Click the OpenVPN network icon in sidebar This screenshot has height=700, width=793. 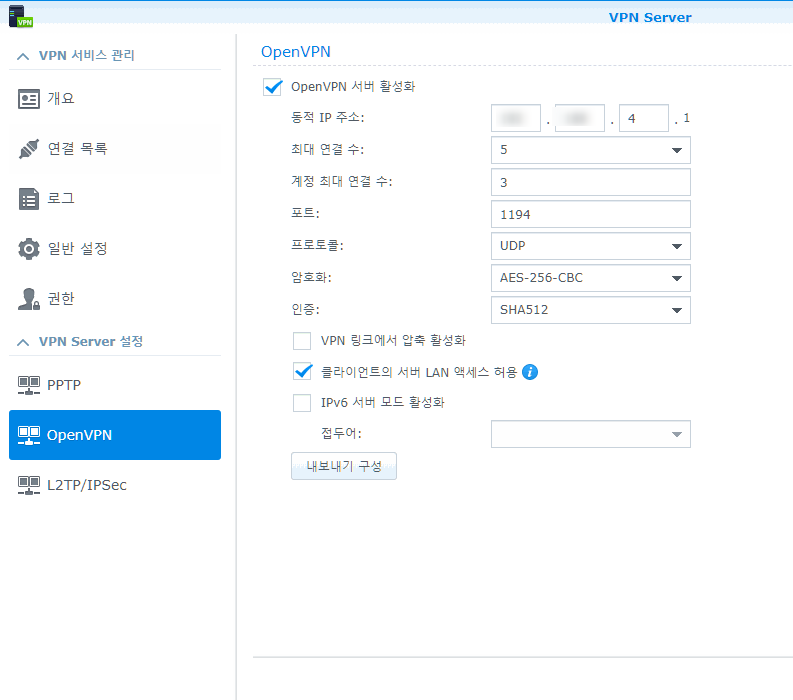click(x=29, y=435)
